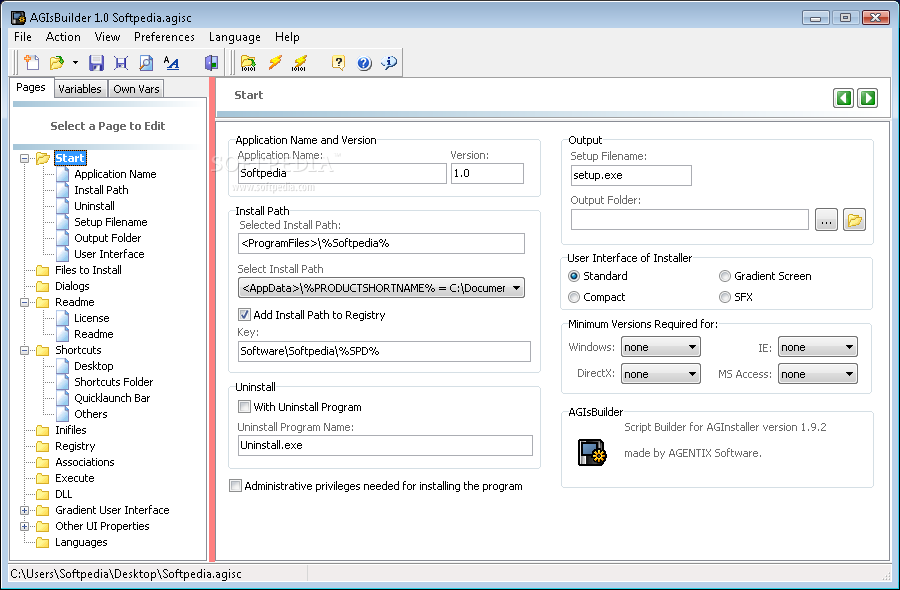The width and height of the screenshot is (900, 590).
Task: Click the binary folder build icon
Action: [x=249, y=63]
